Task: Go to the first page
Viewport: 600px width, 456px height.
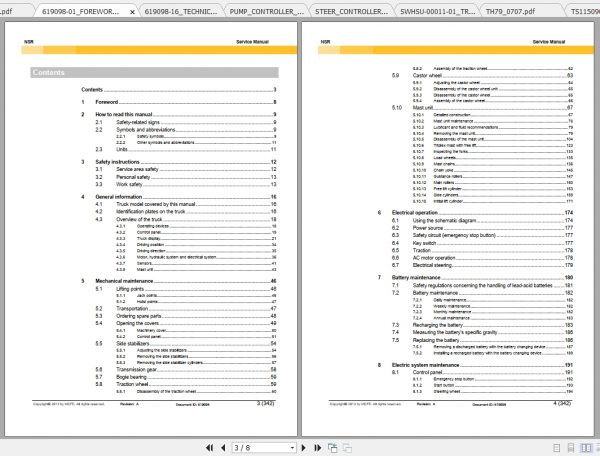Action: (x=209, y=448)
